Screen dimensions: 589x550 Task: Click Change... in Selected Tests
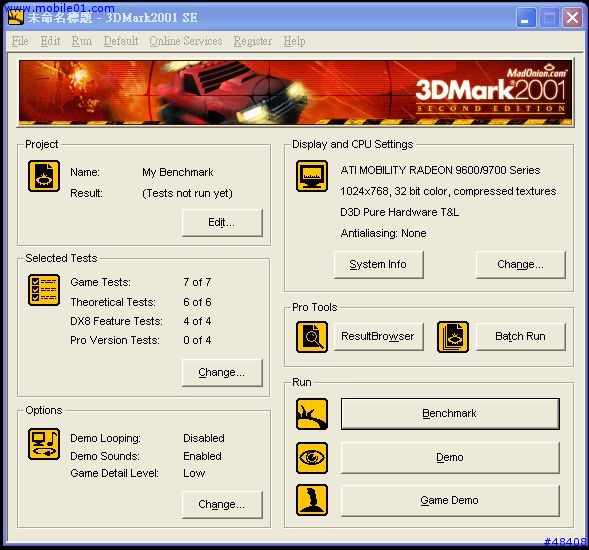pyautogui.click(x=222, y=372)
